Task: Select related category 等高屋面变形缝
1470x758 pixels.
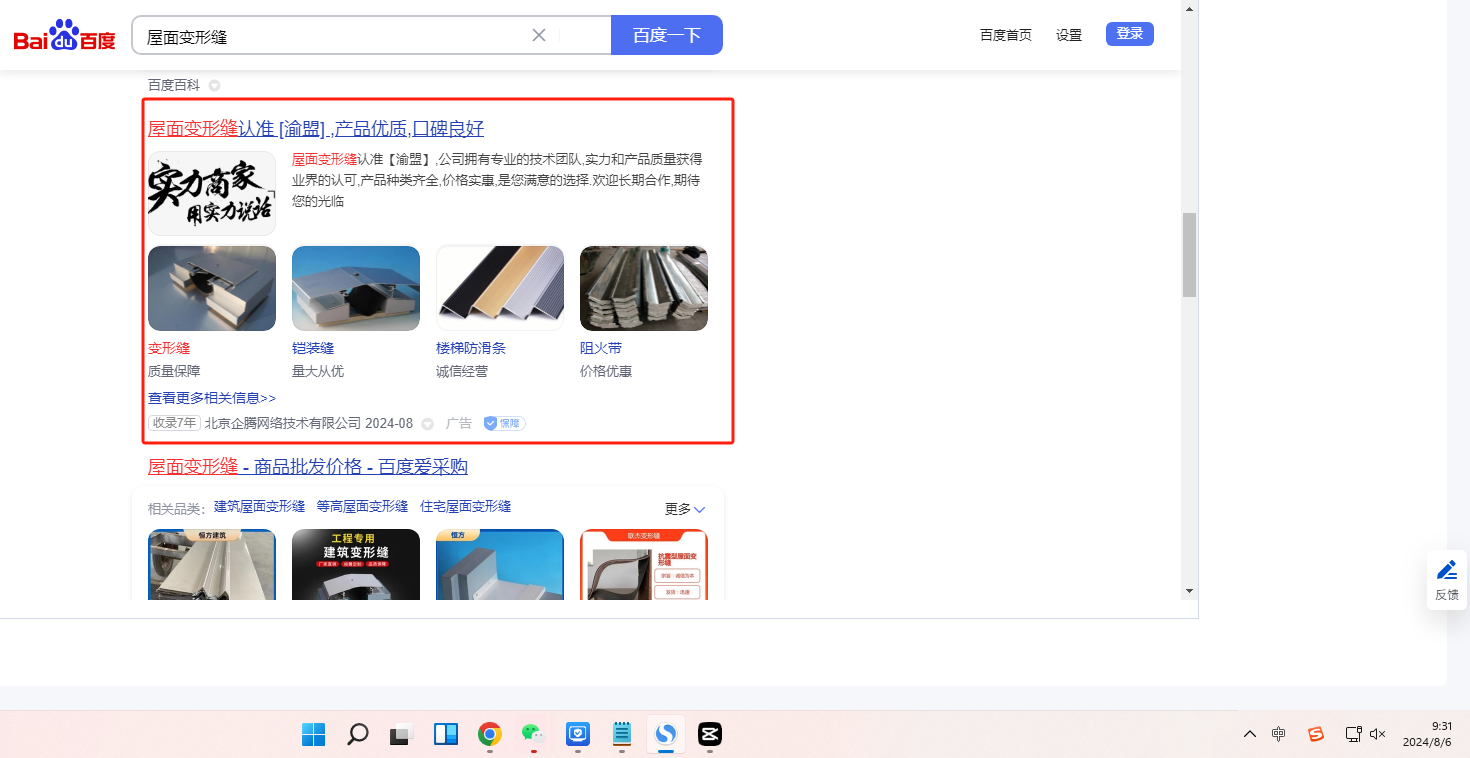Action: 362,507
